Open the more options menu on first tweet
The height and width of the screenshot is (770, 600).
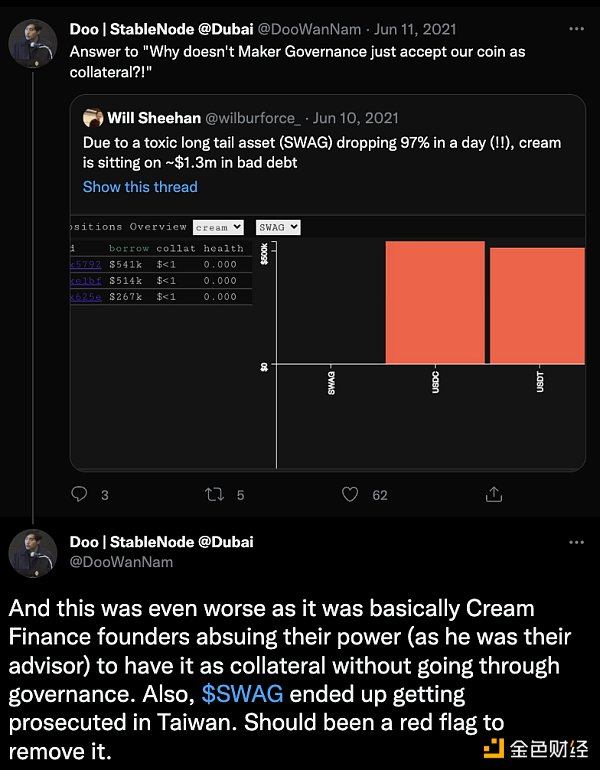576,29
